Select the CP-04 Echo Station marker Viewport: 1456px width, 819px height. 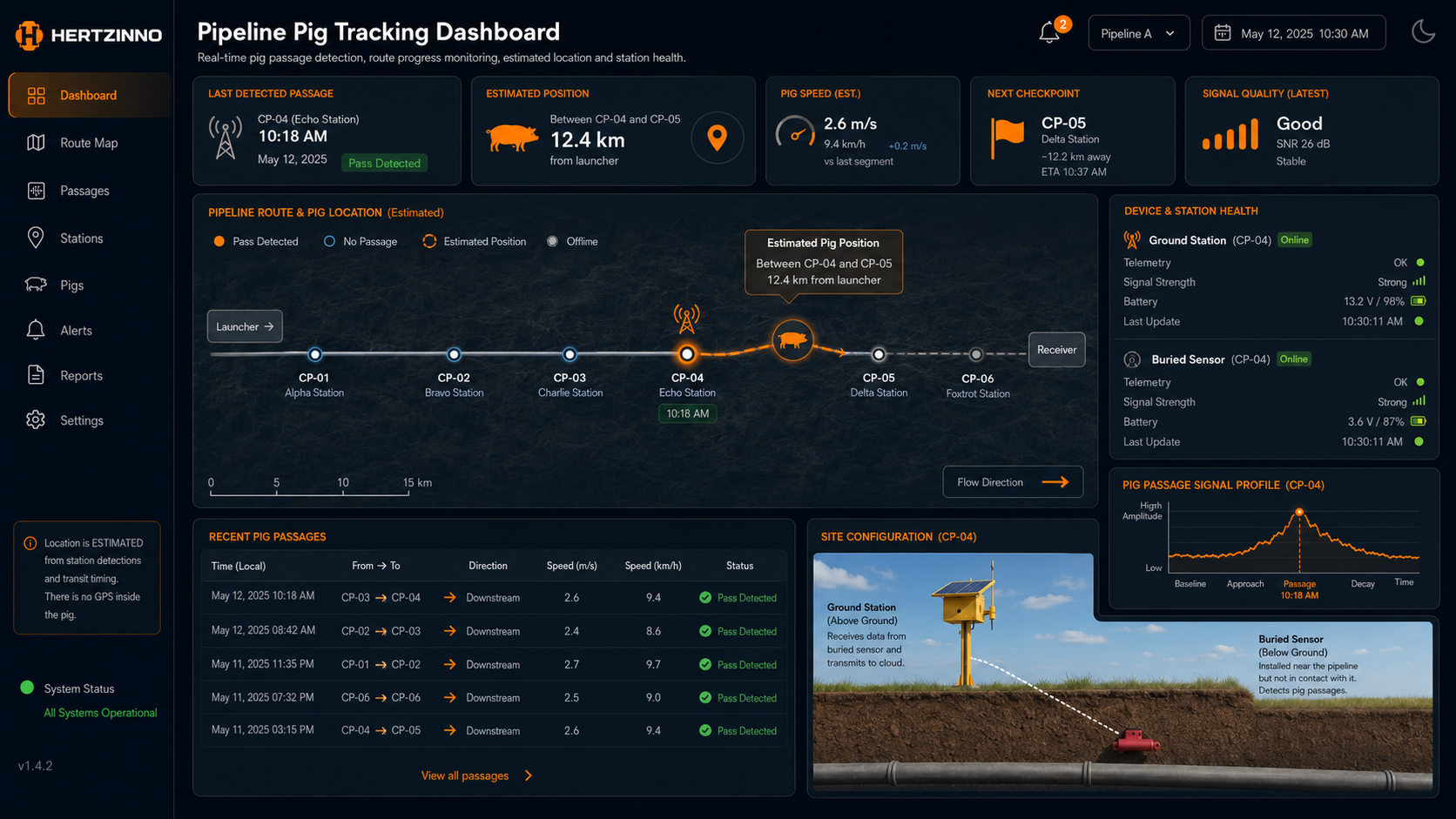click(687, 354)
